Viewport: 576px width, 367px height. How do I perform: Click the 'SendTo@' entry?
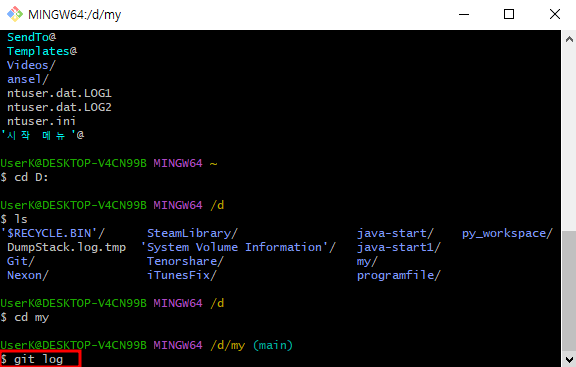click(x=32, y=37)
